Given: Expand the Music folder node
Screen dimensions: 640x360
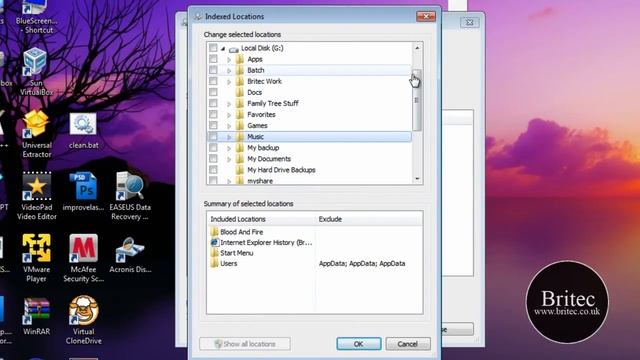Looking at the screenshot, I should [x=229, y=137].
